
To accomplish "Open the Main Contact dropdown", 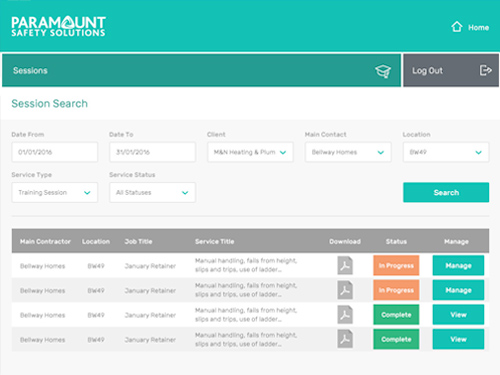I will 348,152.
